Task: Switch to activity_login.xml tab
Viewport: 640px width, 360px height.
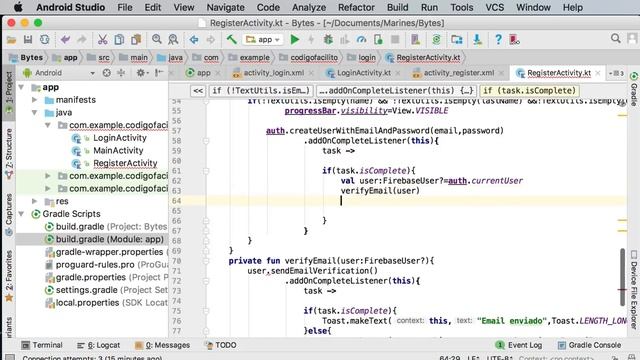Action: (269, 73)
